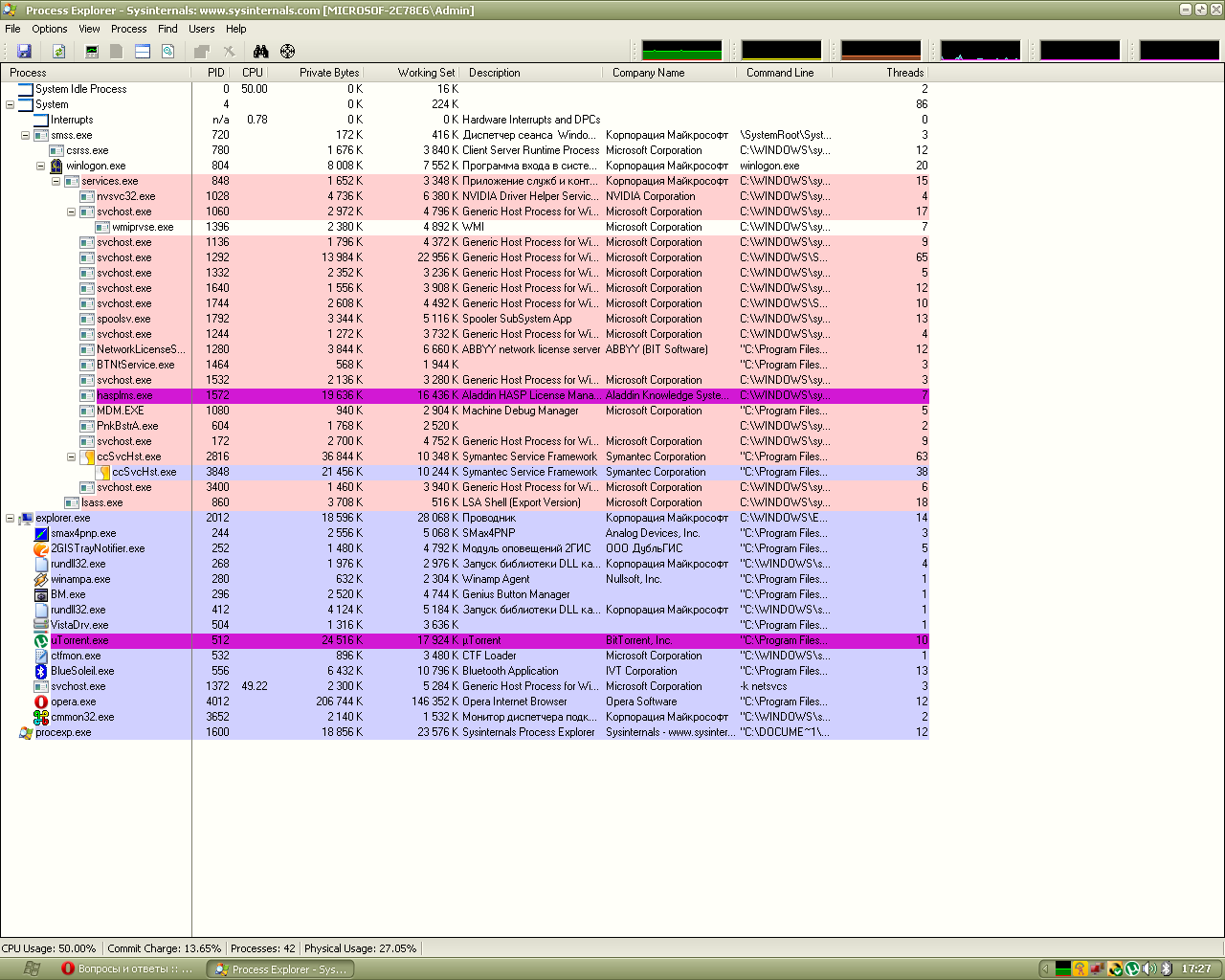The width and height of the screenshot is (1225, 980).
Task: Switch to the Opera taskbar button
Action: (128, 969)
